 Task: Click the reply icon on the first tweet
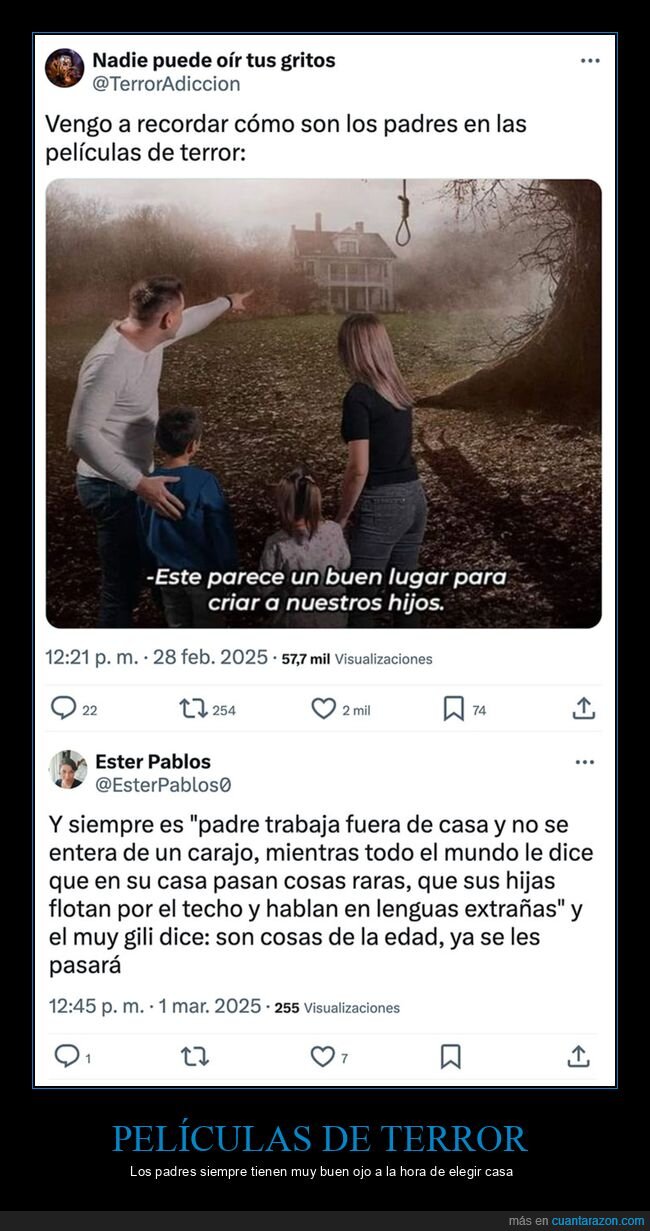click(x=64, y=709)
